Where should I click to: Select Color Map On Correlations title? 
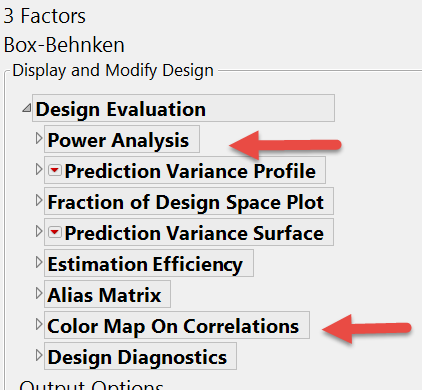(x=173, y=326)
